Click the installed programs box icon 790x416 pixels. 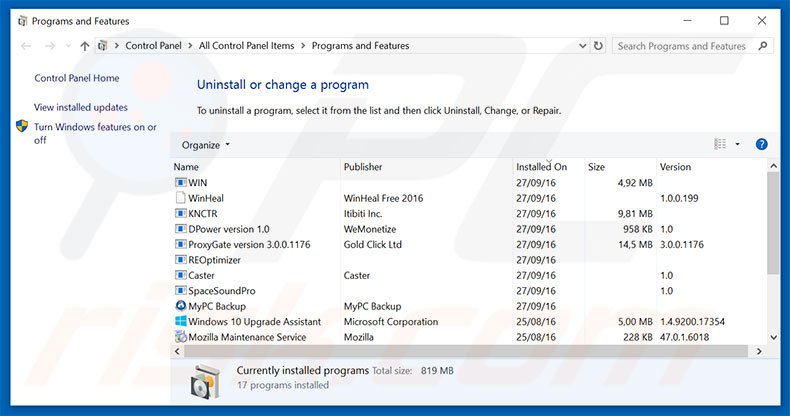[x=206, y=381]
